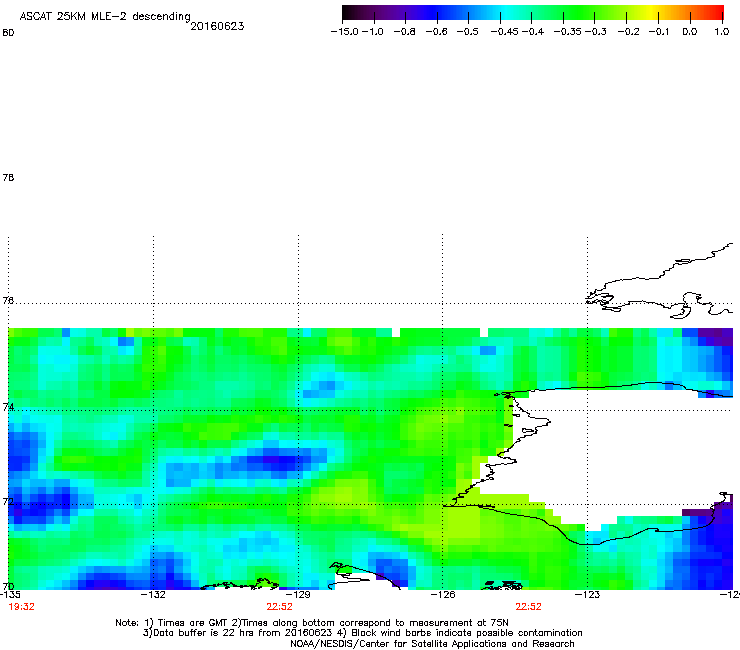Click the latitude label '80'
The image size is (740, 650).
tap(8, 33)
